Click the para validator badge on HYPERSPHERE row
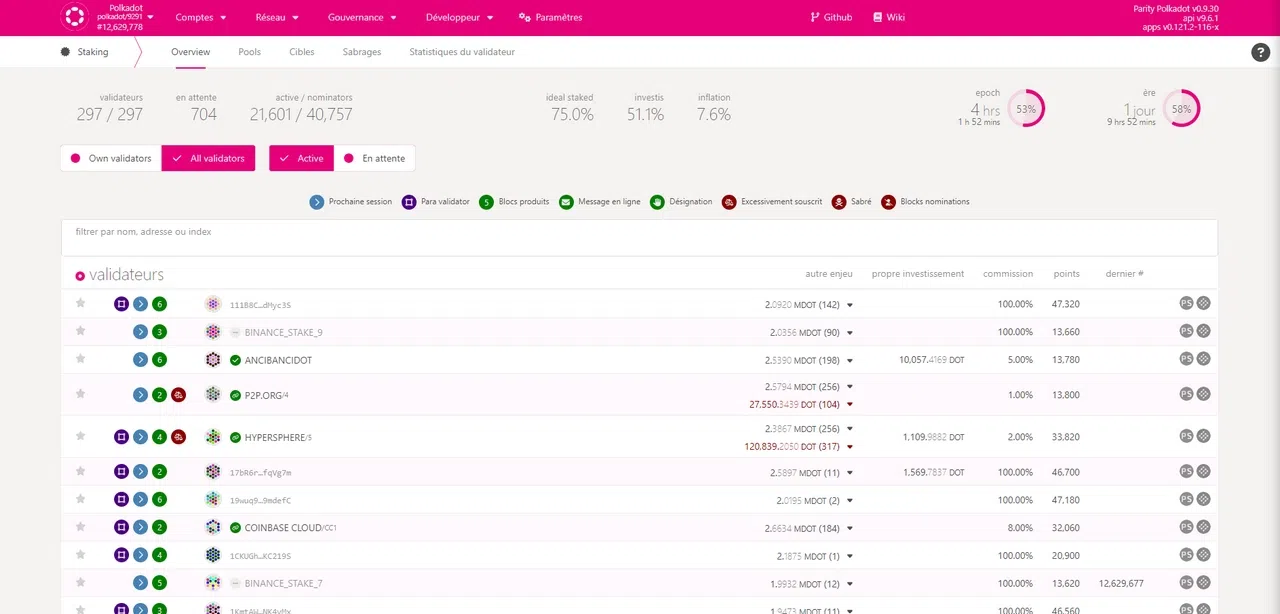This screenshot has width=1280, height=614. click(x=121, y=437)
